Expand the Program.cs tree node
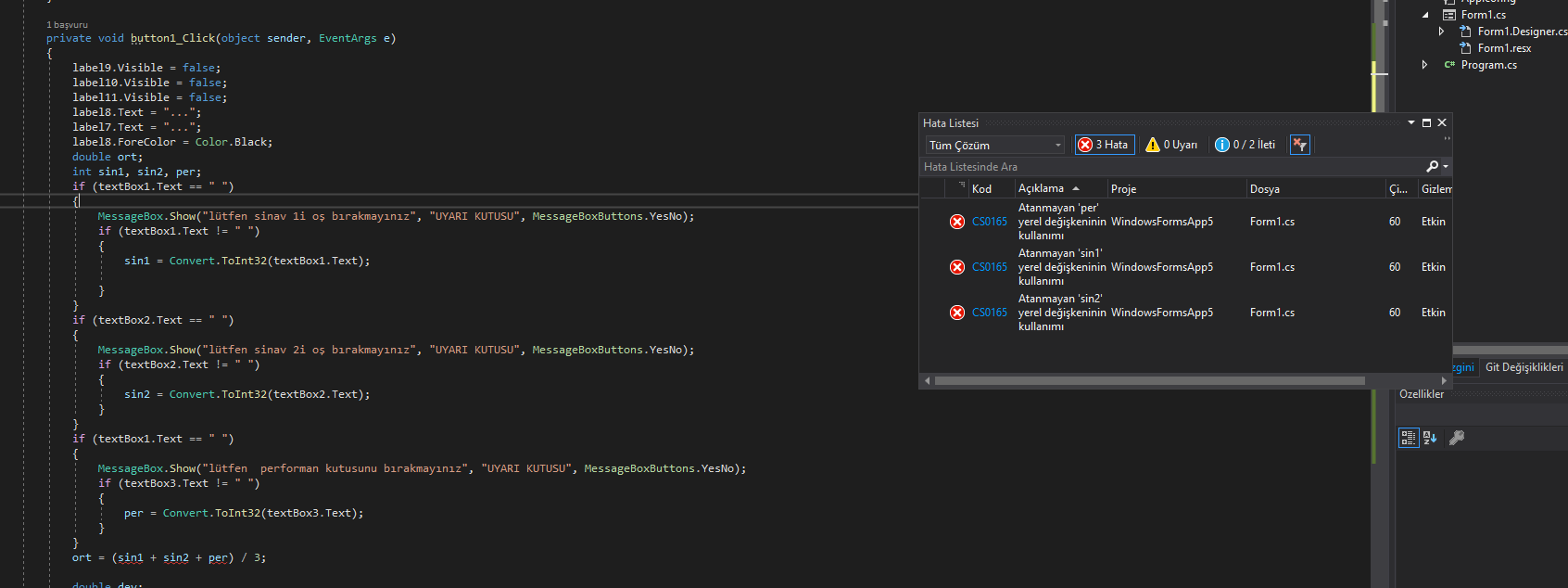 click(1425, 65)
